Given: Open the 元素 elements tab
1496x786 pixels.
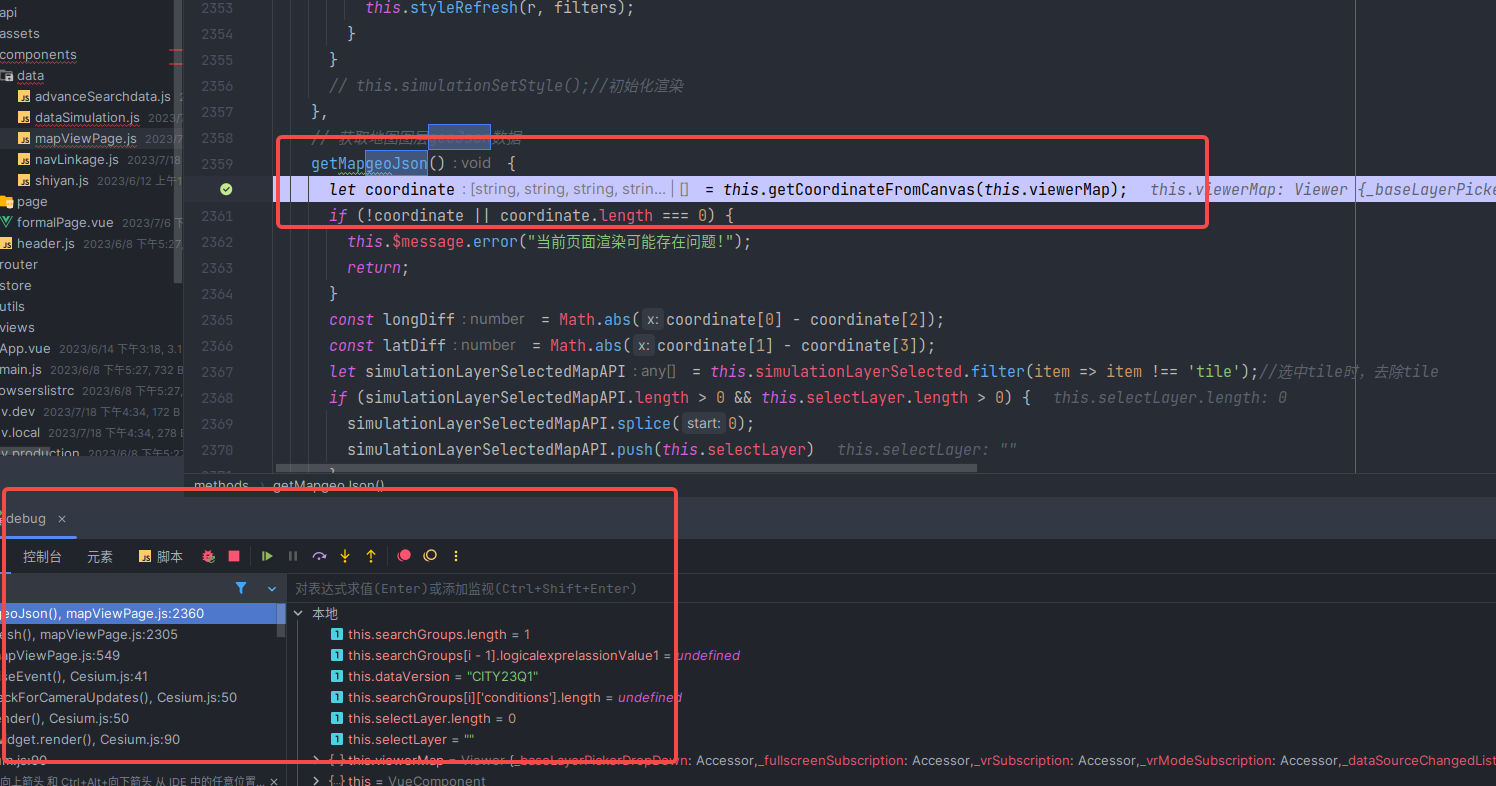Looking at the screenshot, I should [100, 557].
